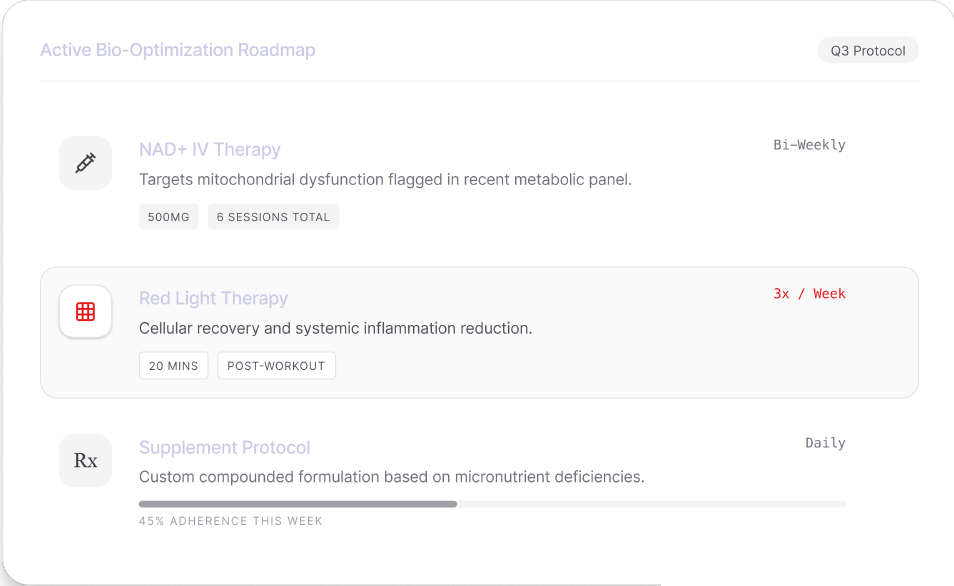Click the supplement adherence progress bar
Image resolution: width=954 pixels, height=586 pixels.
[x=492, y=504]
